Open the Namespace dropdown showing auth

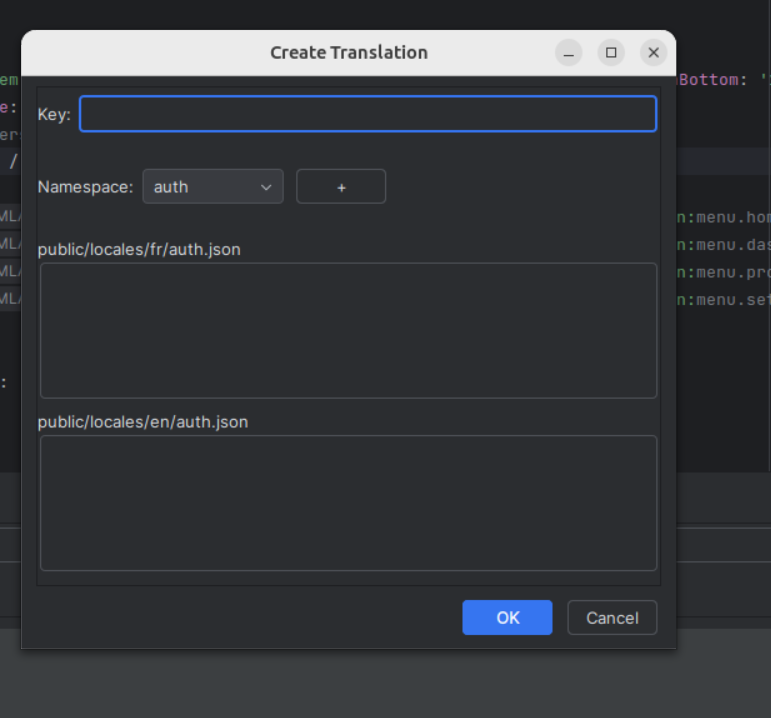tap(213, 187)
